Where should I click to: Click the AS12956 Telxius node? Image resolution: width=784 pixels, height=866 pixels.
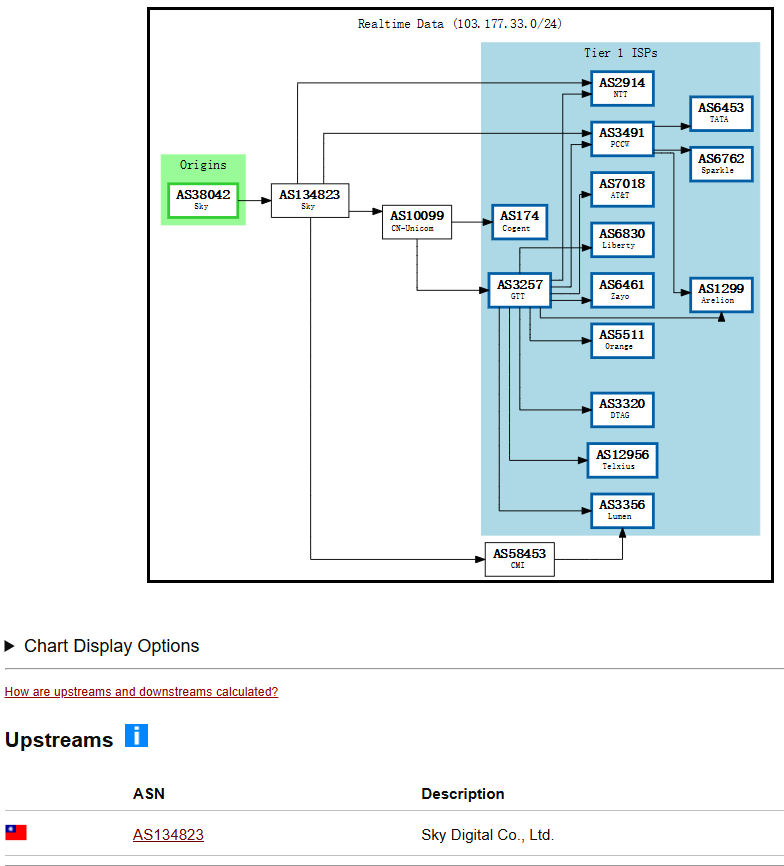click(622, 460)
